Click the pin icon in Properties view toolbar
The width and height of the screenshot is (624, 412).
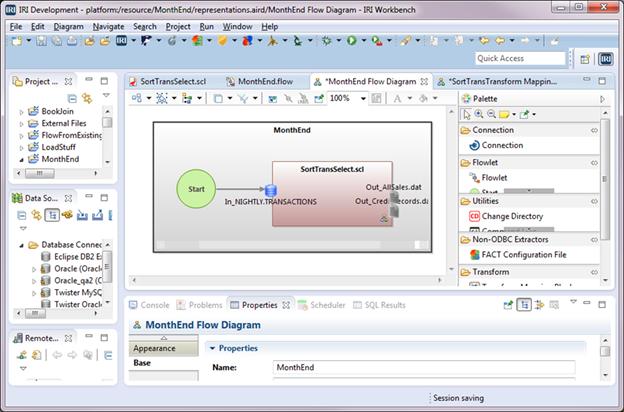pos(508,305)
